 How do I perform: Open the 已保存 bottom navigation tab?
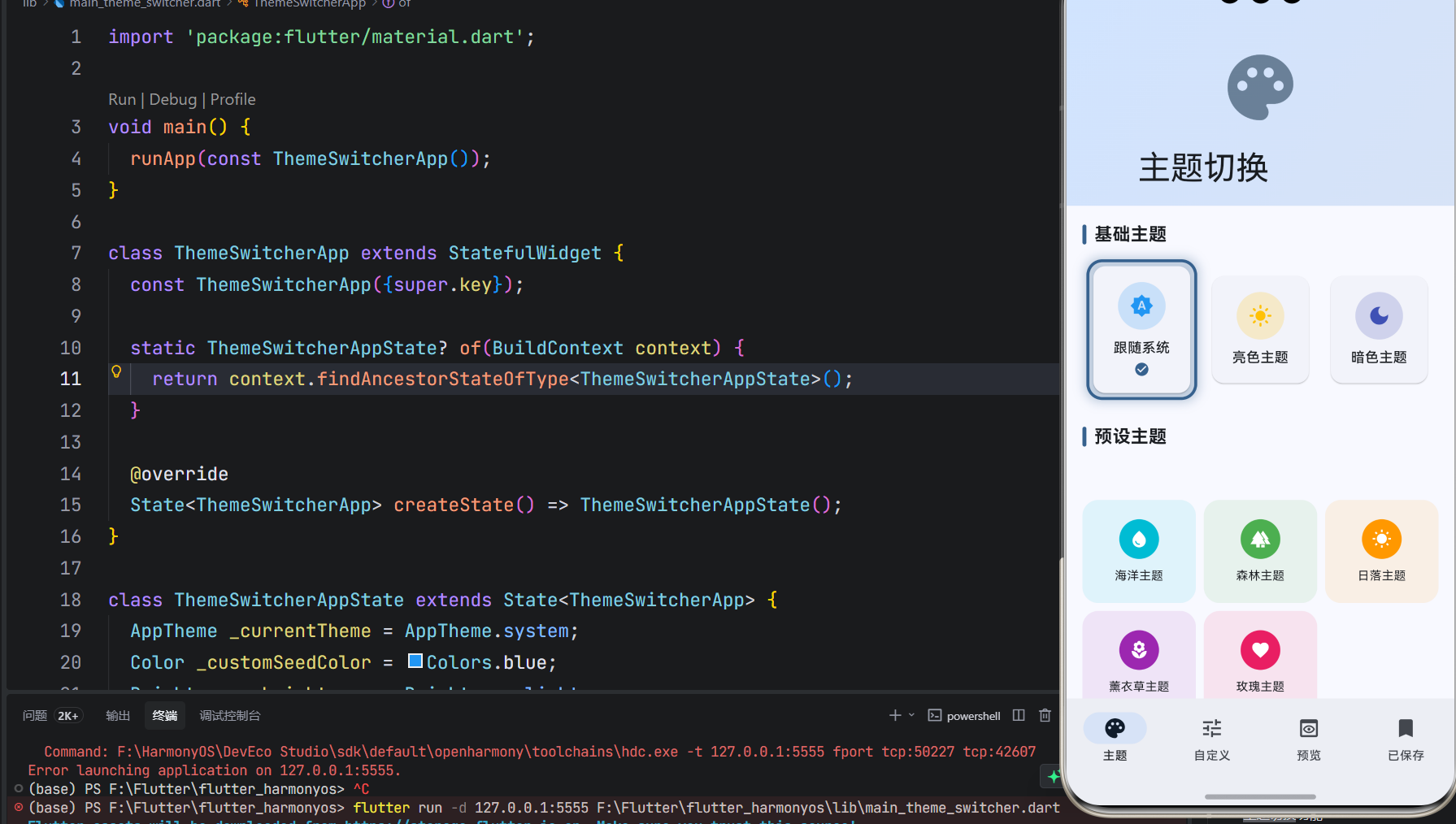click(x=1406, y=738)
